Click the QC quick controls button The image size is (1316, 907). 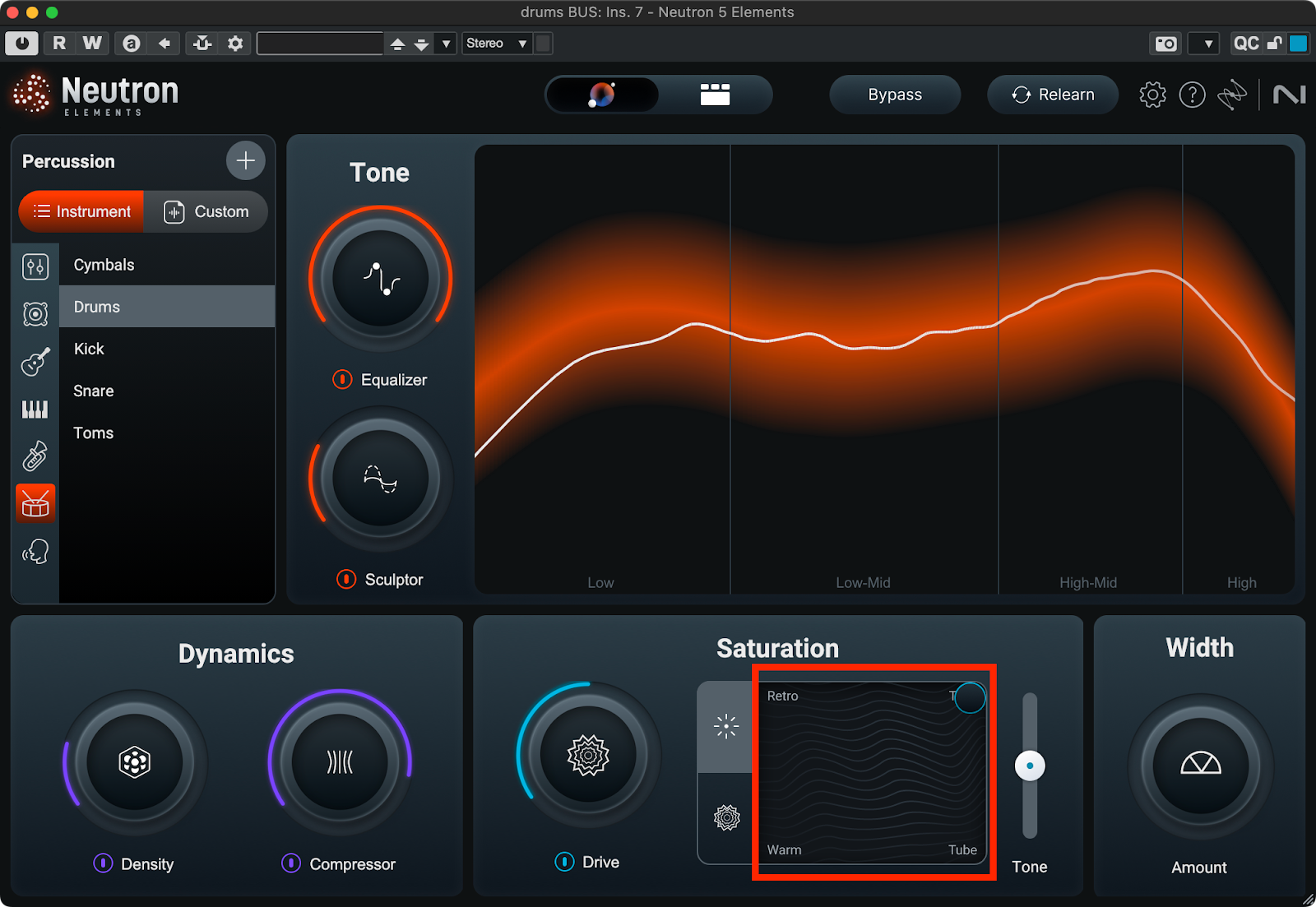(1245, 44)
